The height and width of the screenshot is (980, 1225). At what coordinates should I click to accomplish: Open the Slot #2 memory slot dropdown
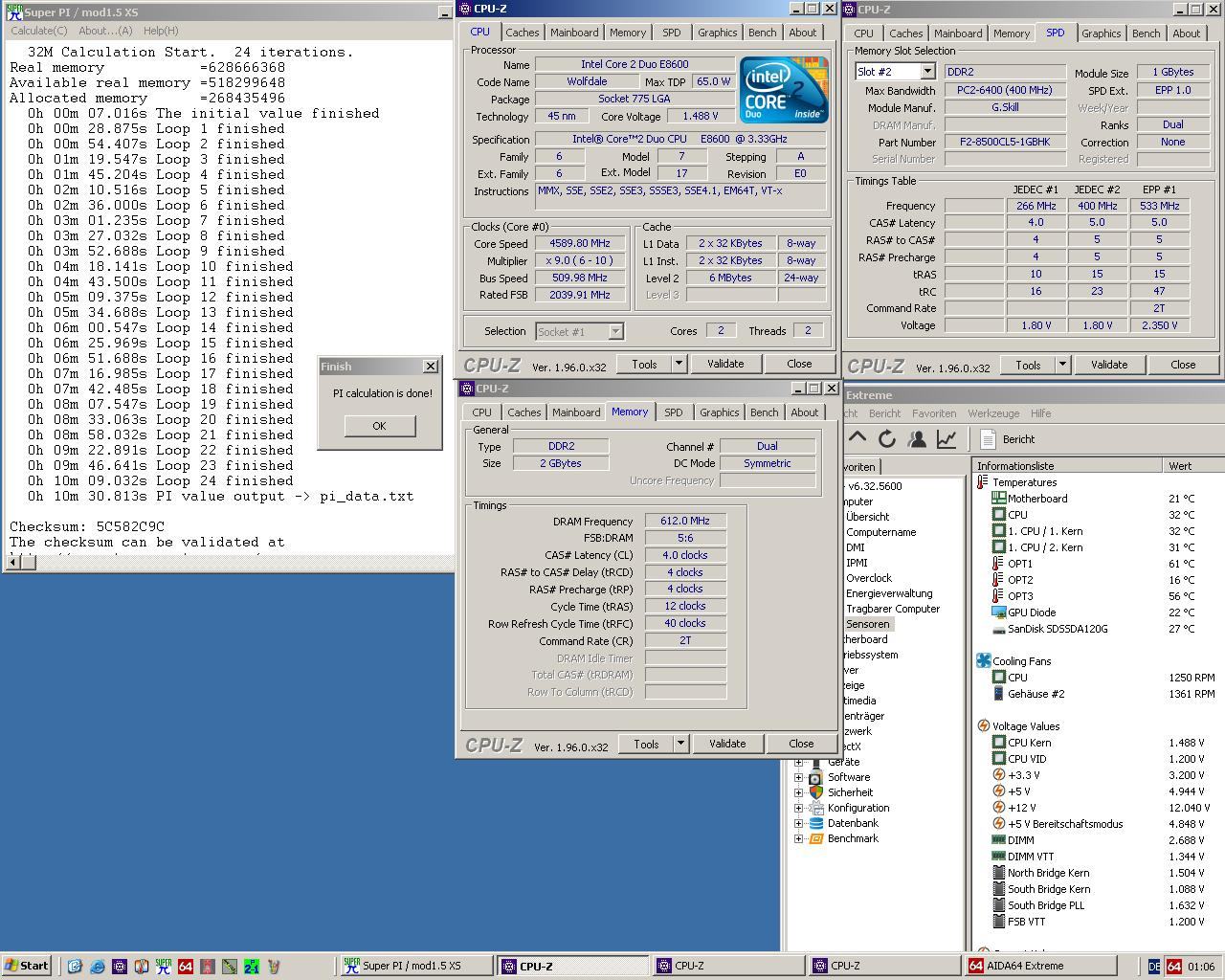coord(926,72)
